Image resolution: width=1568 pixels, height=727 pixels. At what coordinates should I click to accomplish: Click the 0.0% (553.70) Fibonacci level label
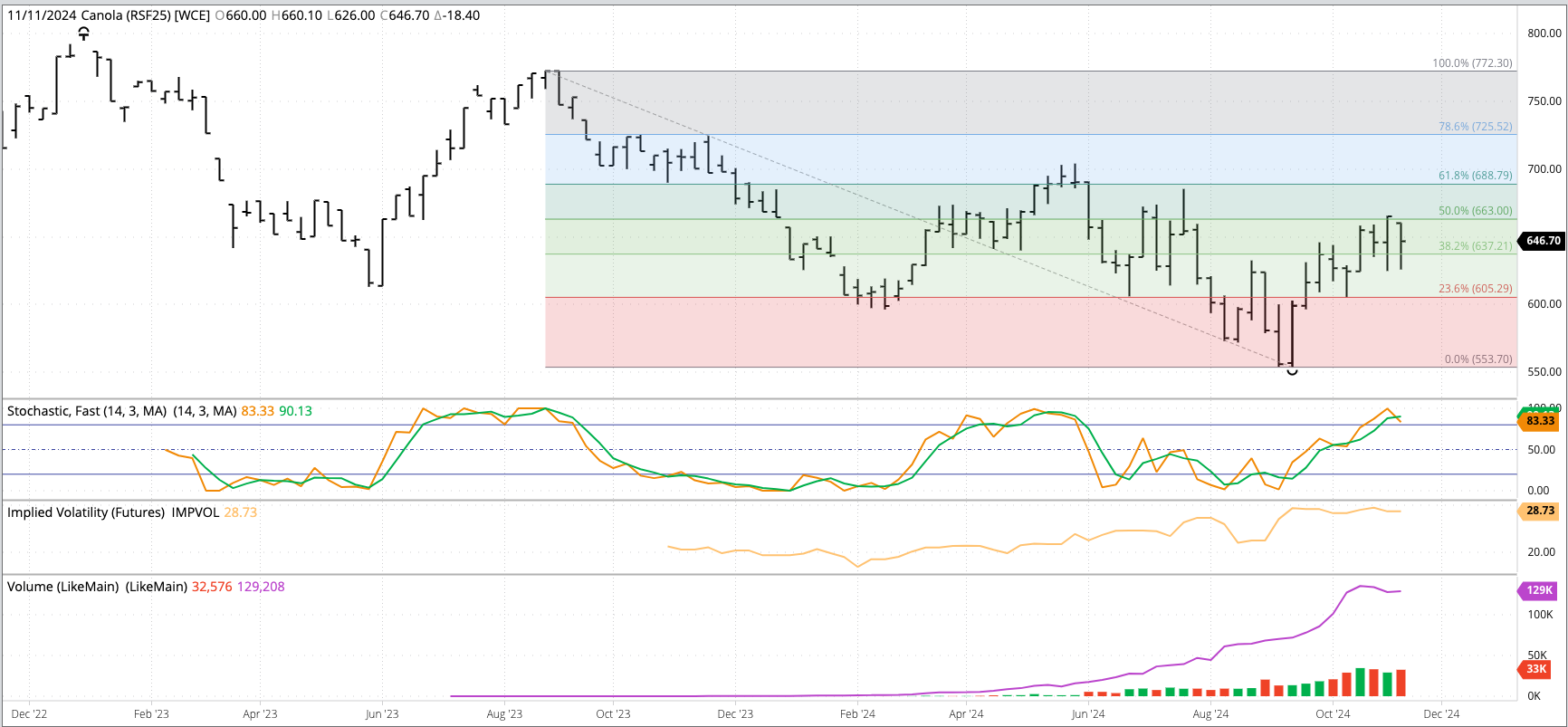pyautogui.click(x=1478, y=359)
